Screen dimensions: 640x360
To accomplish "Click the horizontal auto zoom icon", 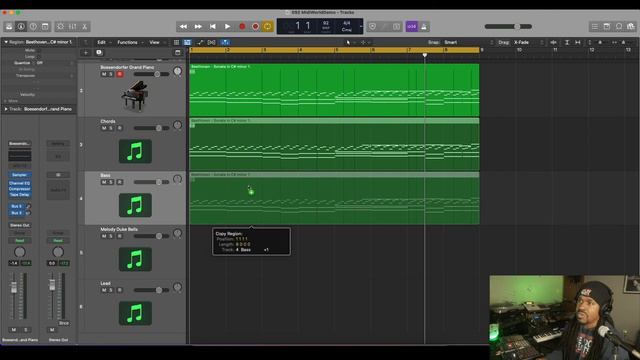I will tap(578, 42).
